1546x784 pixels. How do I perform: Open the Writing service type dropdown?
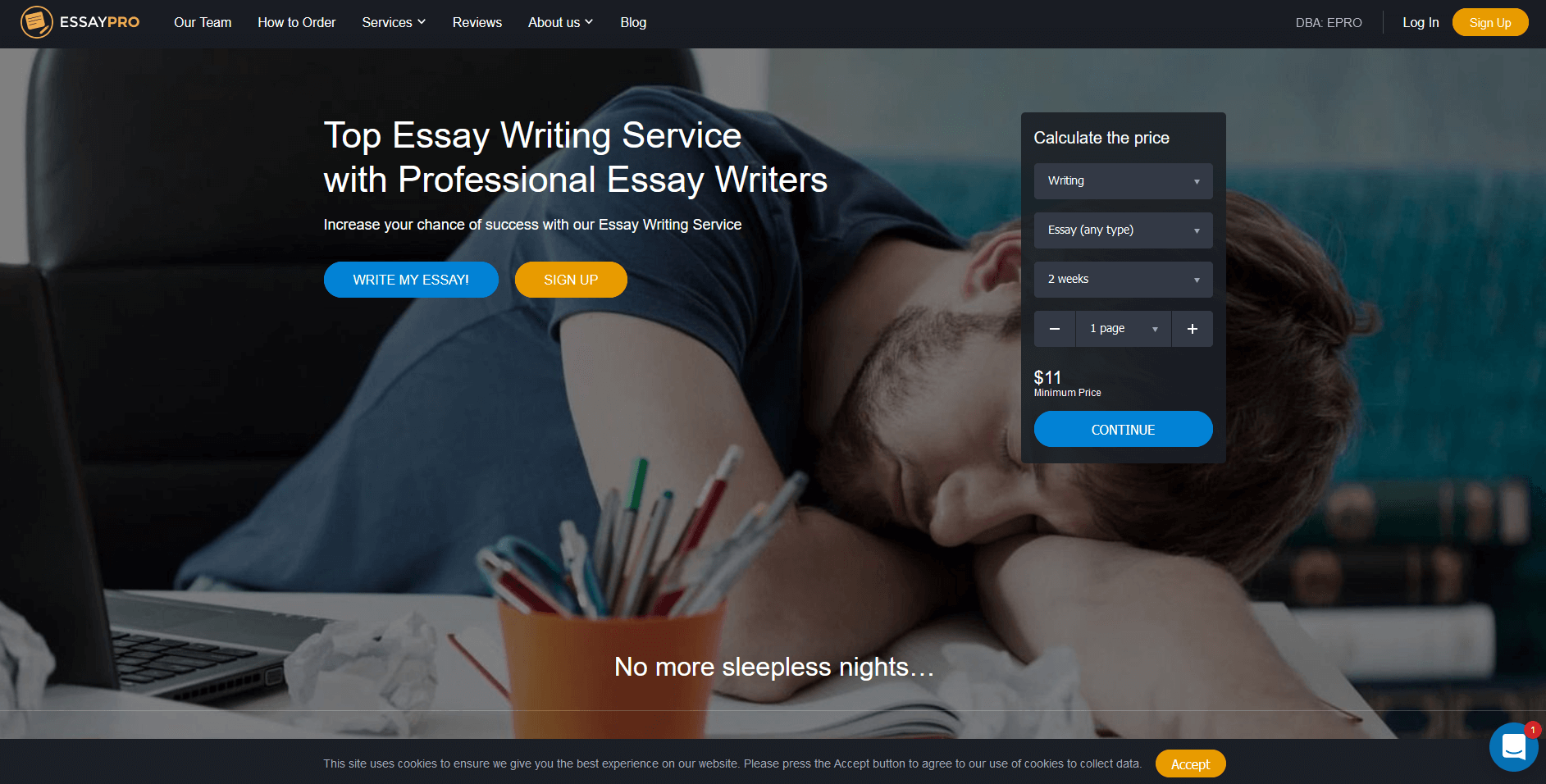click(x=1123, y=181)
